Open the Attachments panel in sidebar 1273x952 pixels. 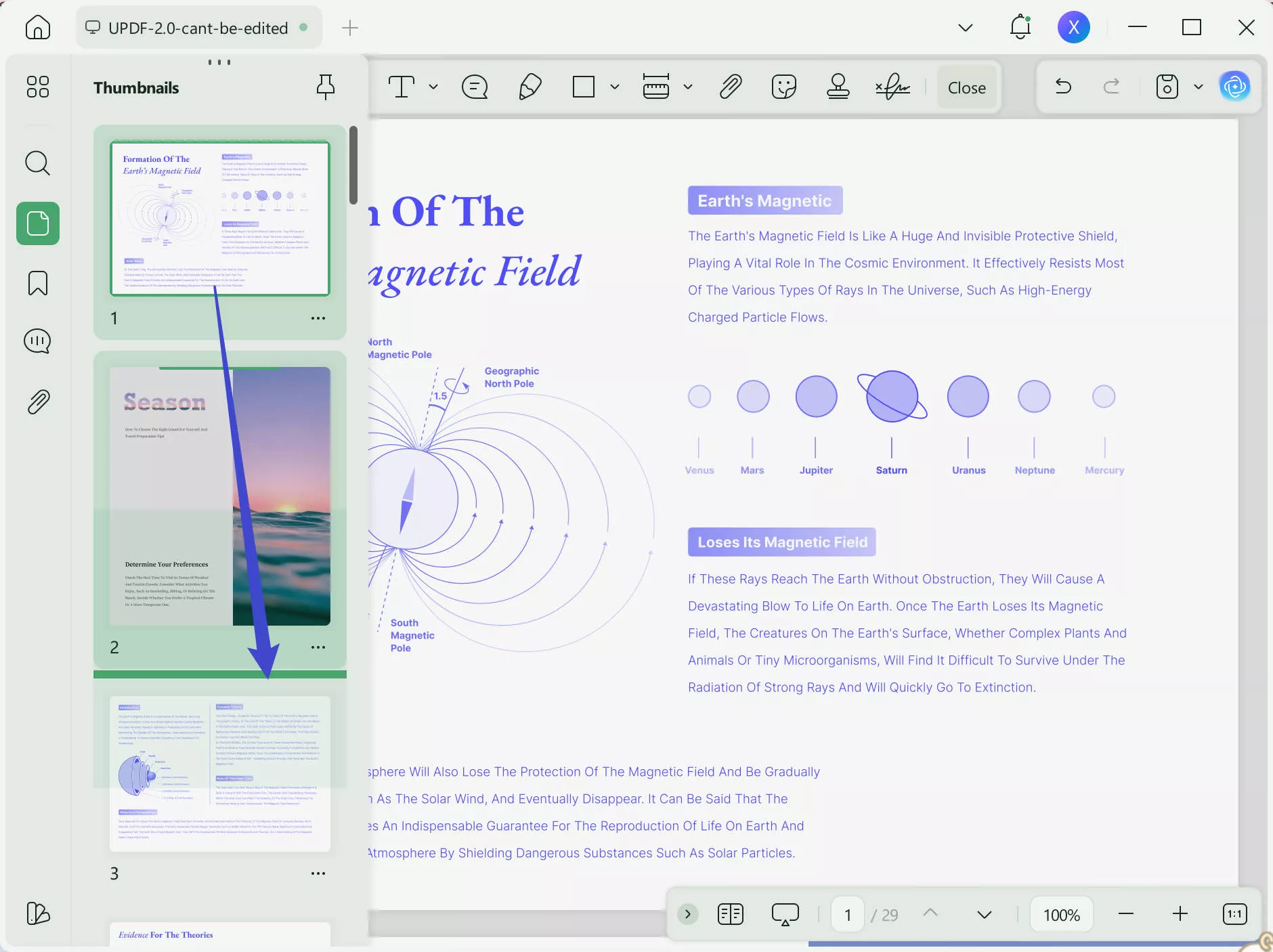point(38,402)
